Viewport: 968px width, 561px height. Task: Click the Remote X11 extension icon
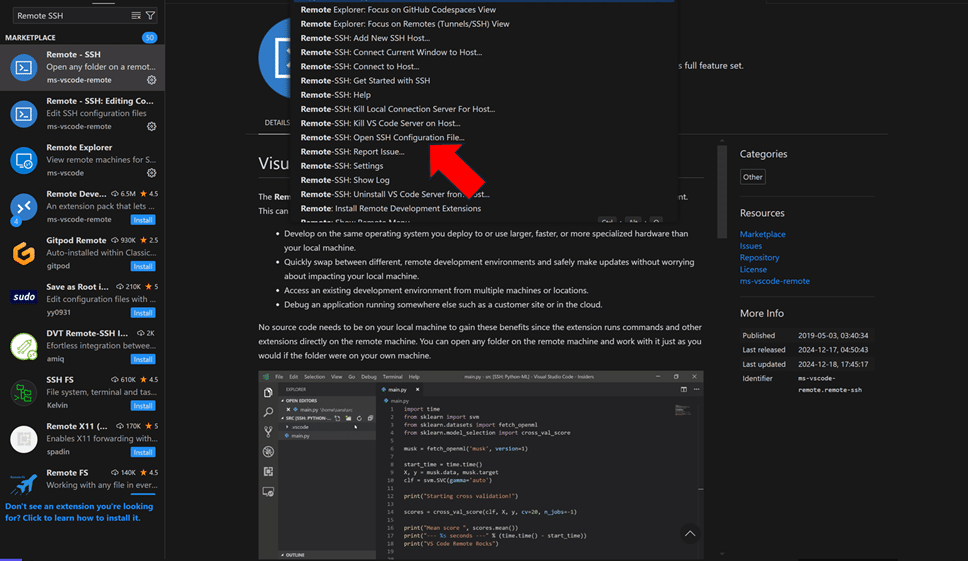coord(23,439)
